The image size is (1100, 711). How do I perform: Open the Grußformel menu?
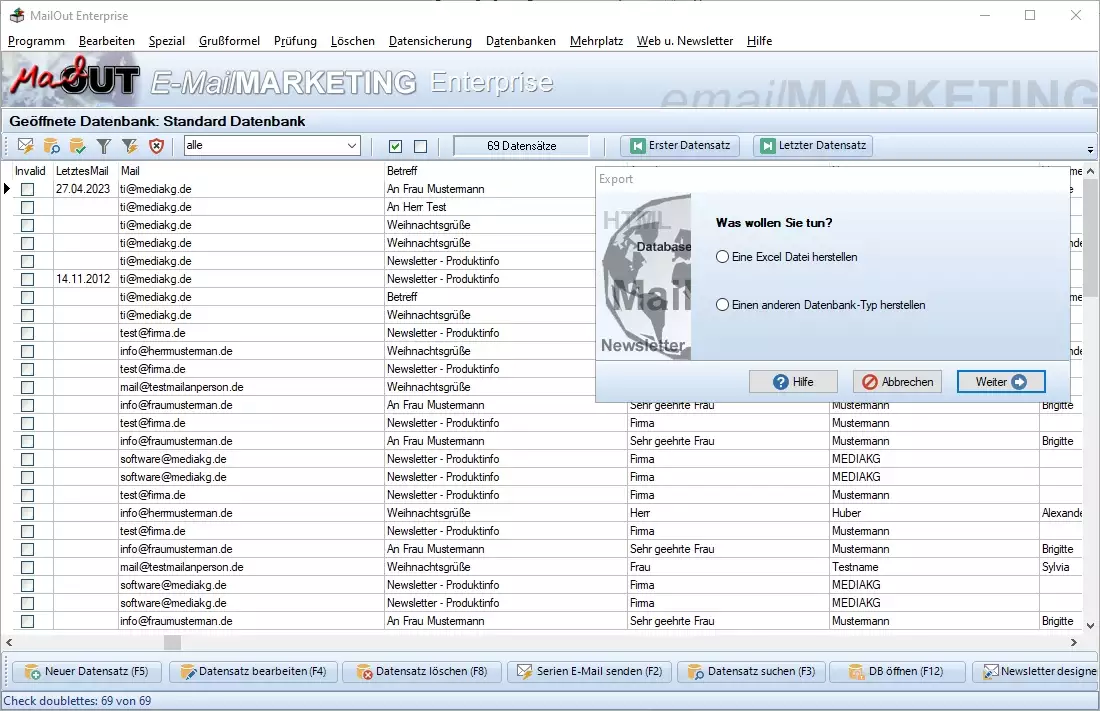pyautogui.click(x=229, y=41)
